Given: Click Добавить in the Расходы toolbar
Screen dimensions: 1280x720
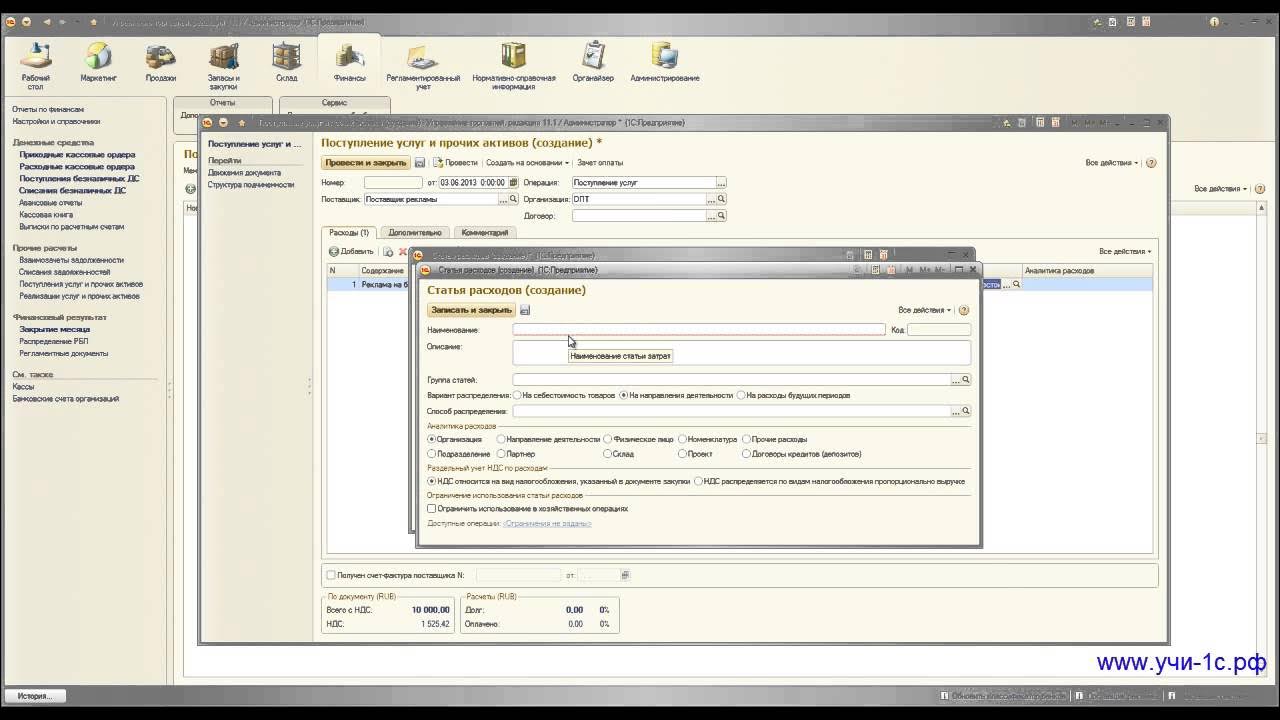Looking at the screenshot, I should tap(351, 251).
